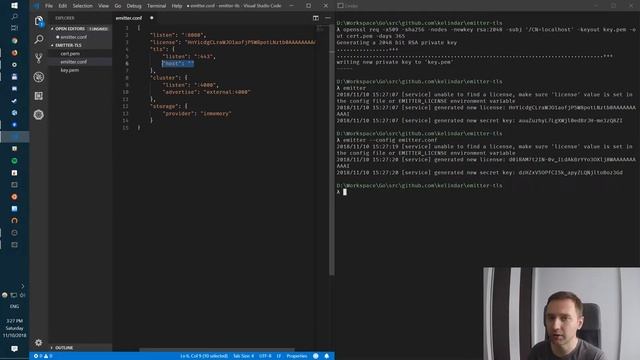Open the Go menu
Screen dimensions: 640x360
point(118,6)
